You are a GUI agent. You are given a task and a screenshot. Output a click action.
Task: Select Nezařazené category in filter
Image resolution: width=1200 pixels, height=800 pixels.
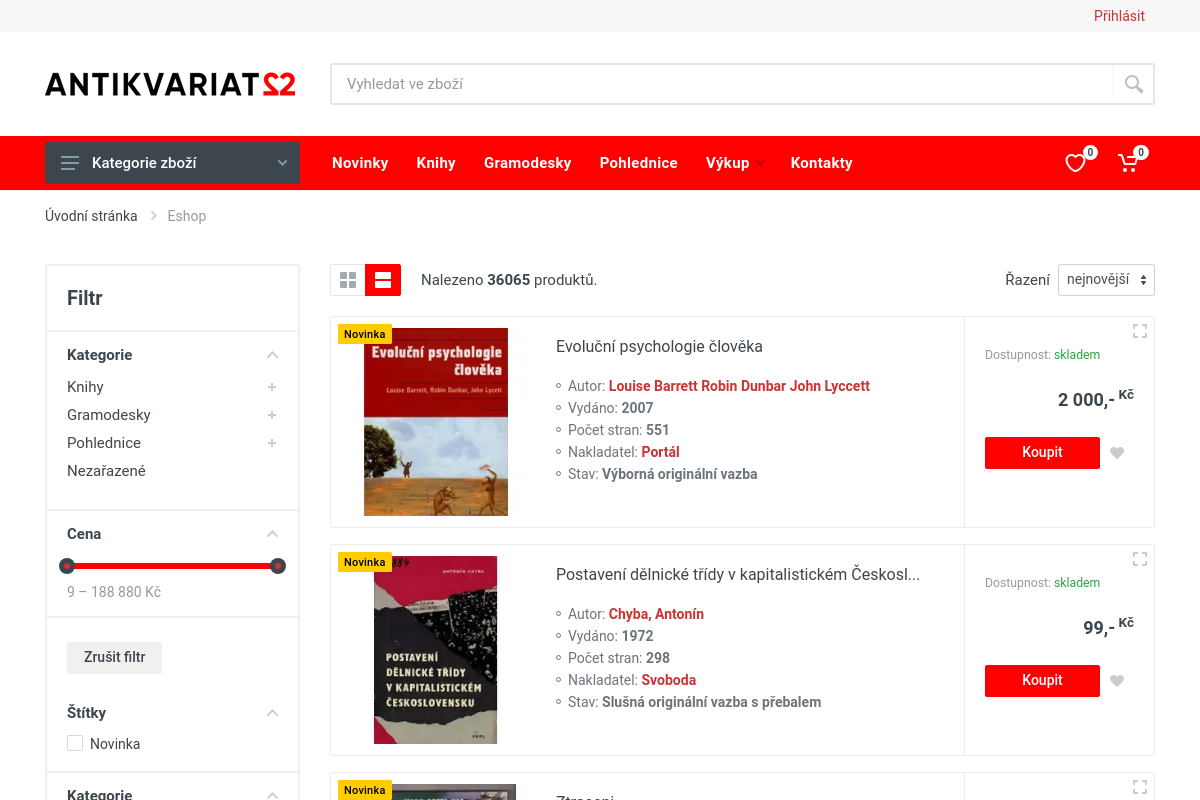(x=106, y=471)
